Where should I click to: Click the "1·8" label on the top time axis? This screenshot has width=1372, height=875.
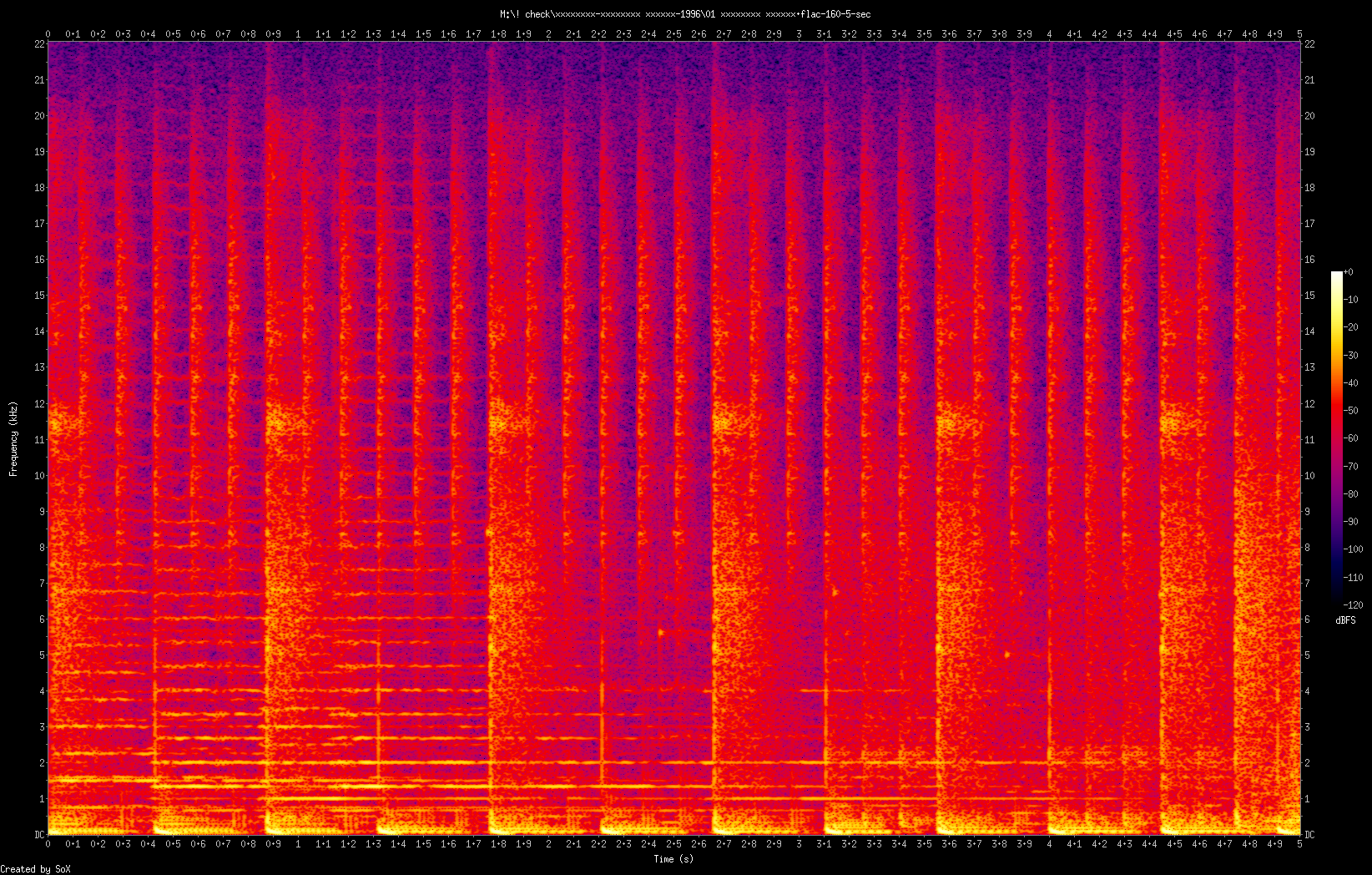pos(498,34)
